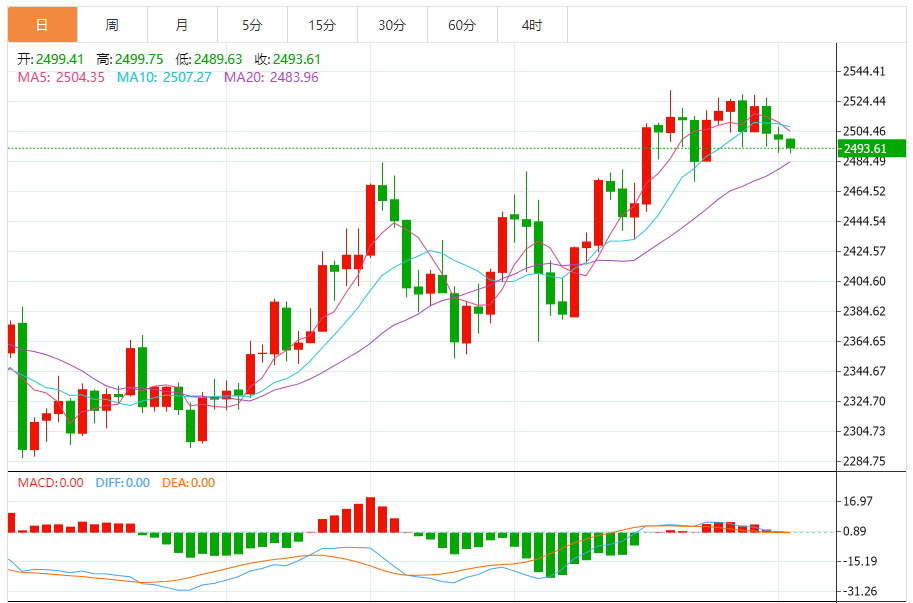913x603 pixels.
Task: Click the -31.26 MACD axis label
Action: point(858,591)
